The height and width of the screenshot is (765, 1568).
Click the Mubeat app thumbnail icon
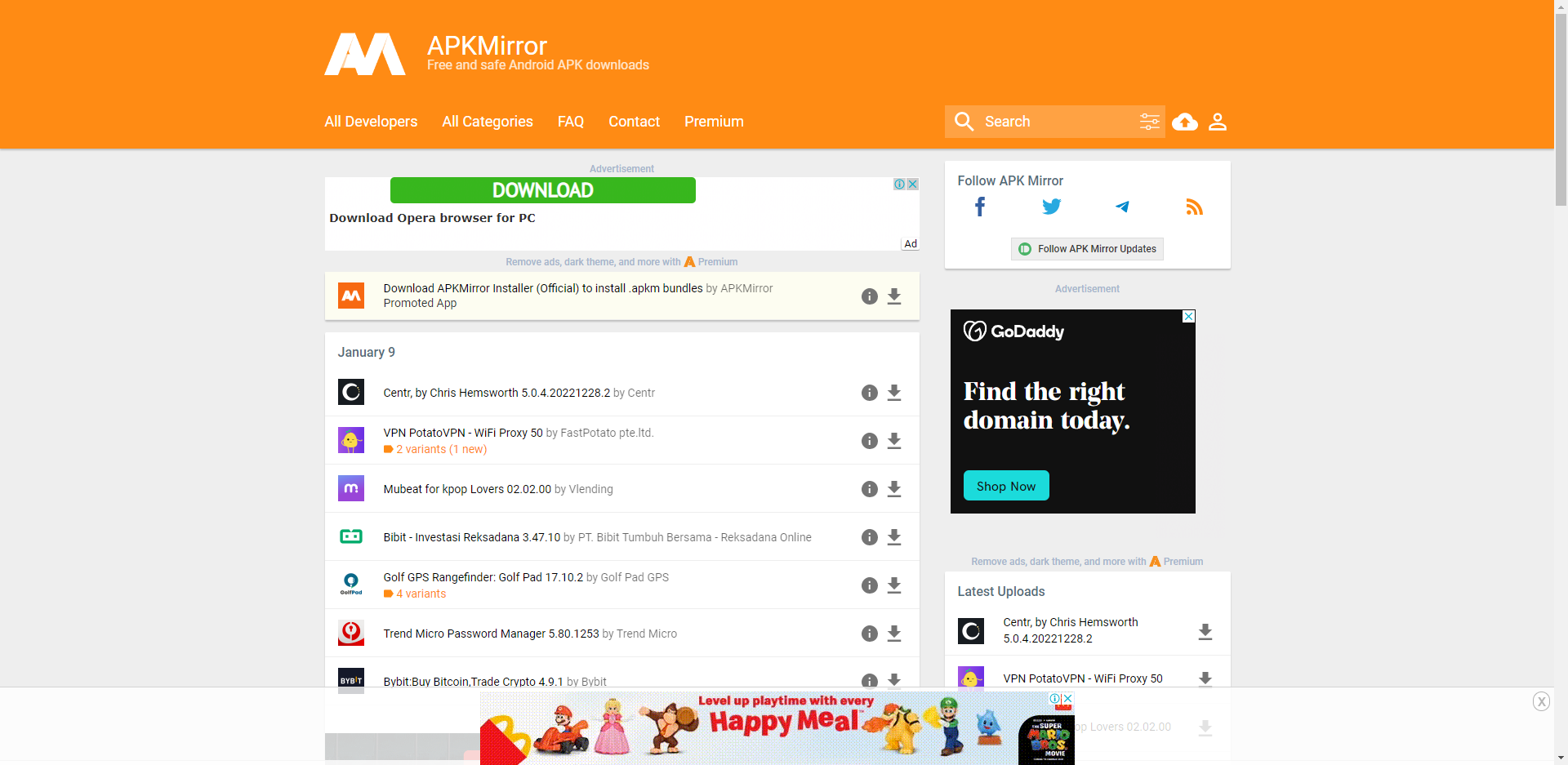click(x=351, y=488)
